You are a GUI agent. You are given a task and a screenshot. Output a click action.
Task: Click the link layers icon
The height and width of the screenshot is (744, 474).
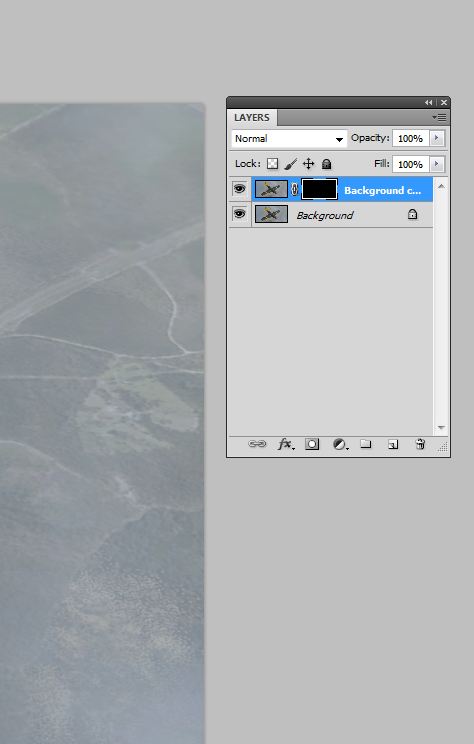pos(257,444)
